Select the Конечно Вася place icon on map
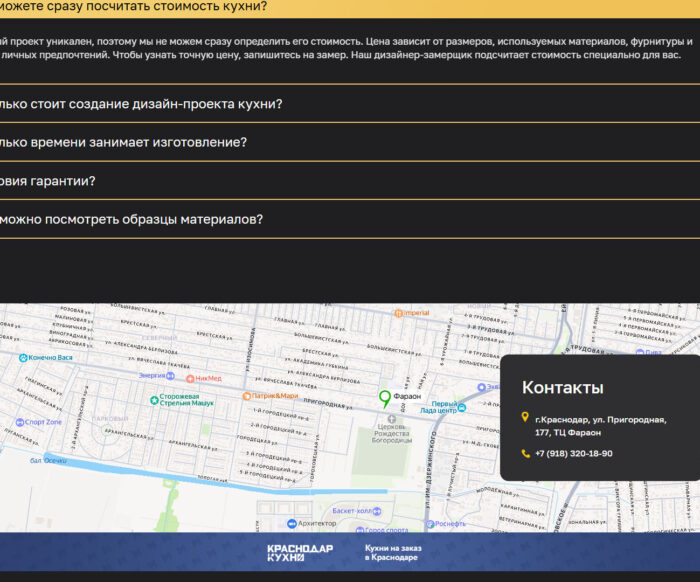This screenshot has width=700, height=582. click(22, 357)
